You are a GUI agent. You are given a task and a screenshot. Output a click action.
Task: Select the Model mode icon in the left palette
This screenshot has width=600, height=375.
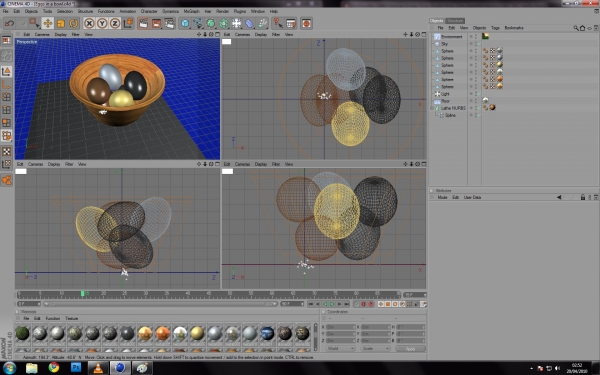(x=6, y=71)
